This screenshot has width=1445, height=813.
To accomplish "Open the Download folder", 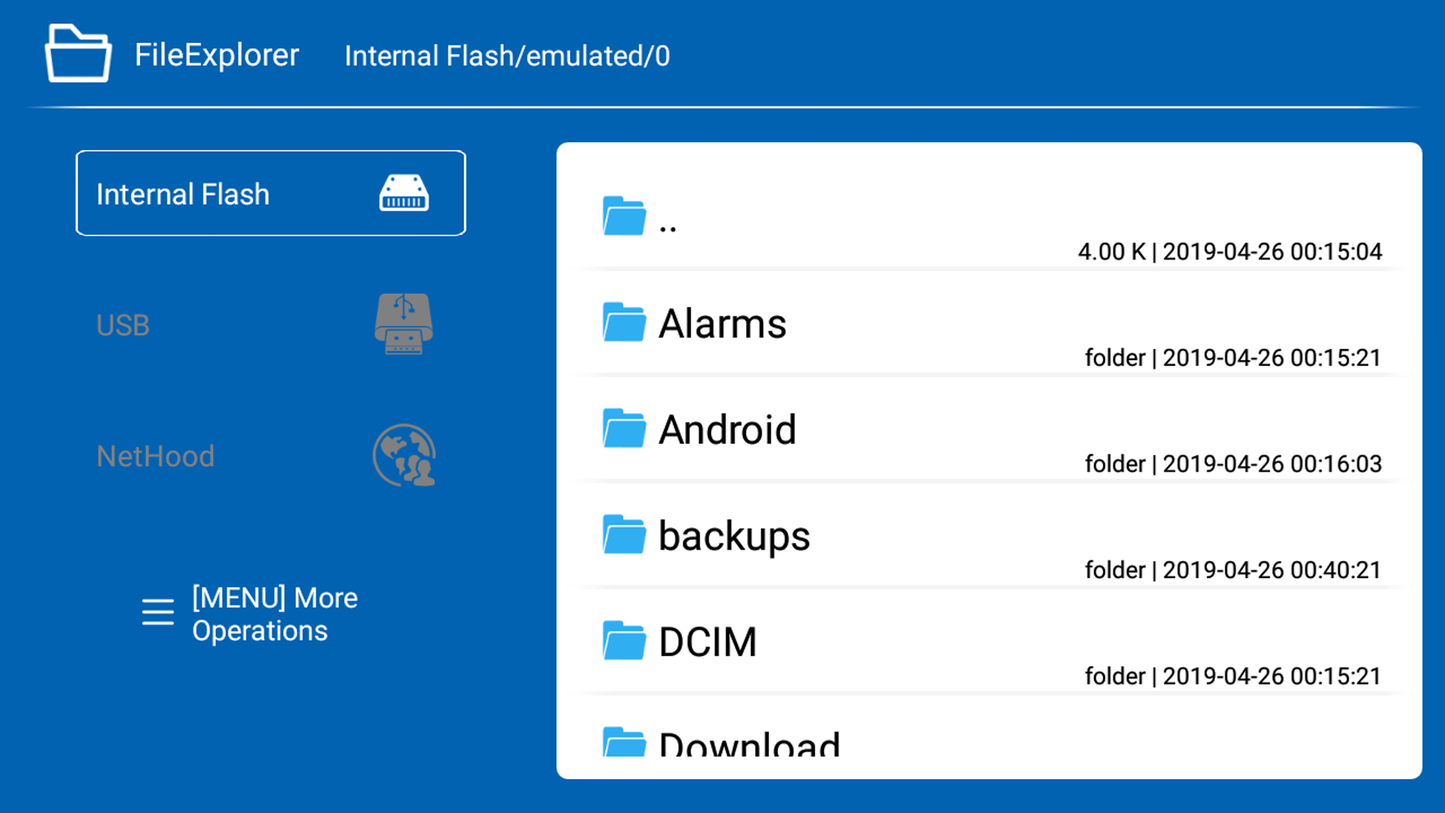I will click(x=749, y=744).
